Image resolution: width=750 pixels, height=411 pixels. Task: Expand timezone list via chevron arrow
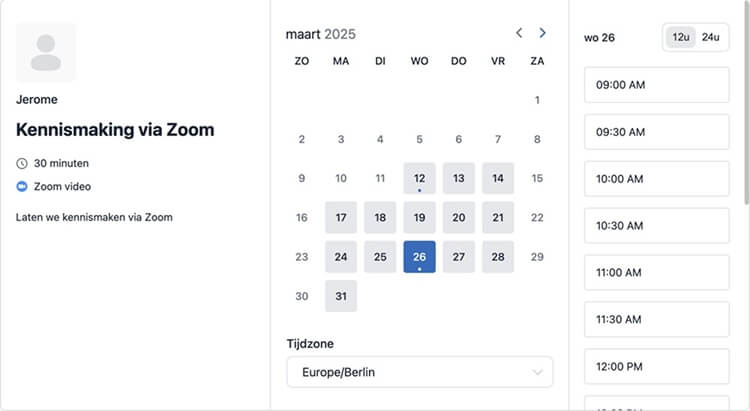tap(538, 372)
